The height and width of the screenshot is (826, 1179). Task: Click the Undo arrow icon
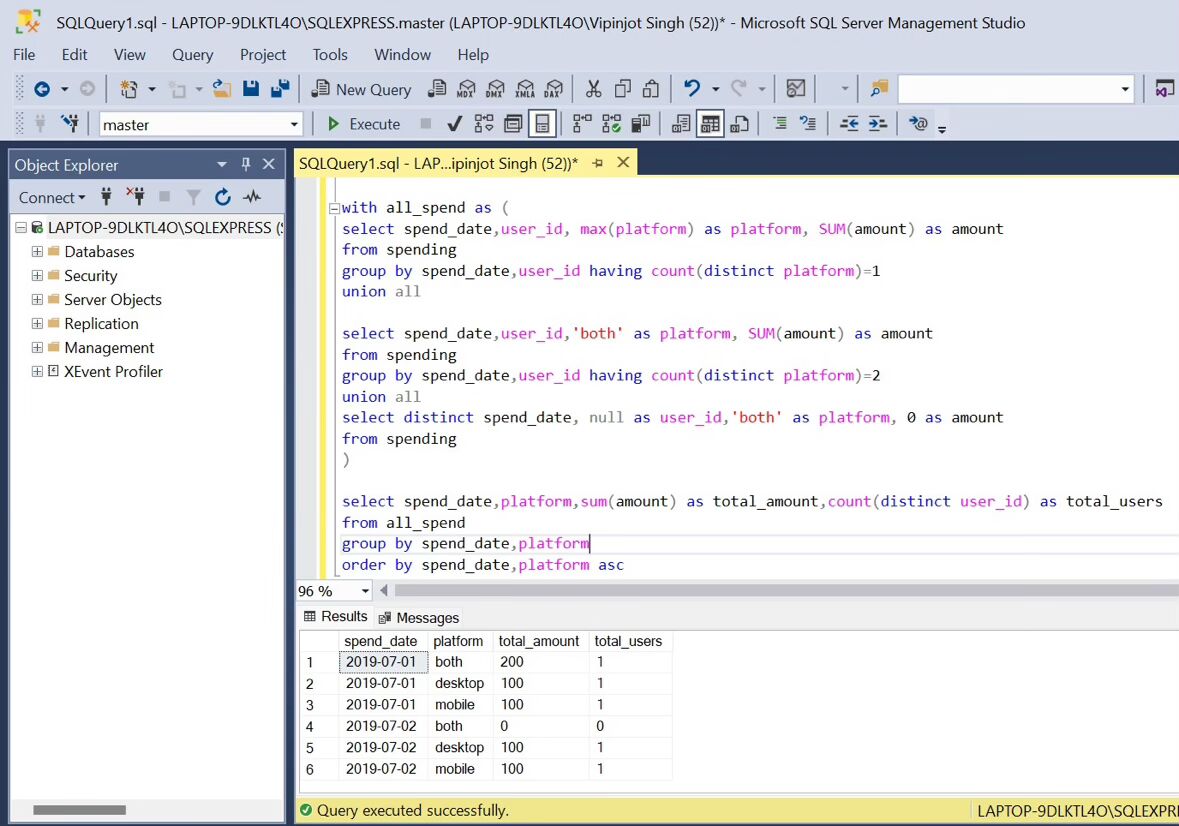coord(691,89)
